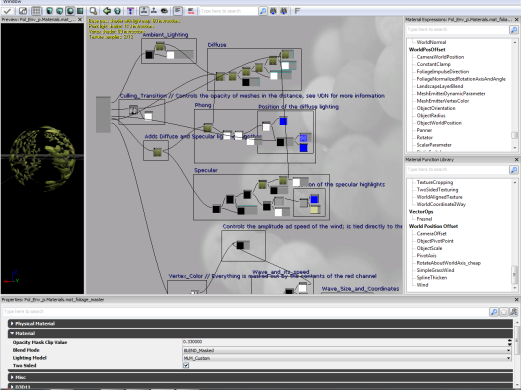
Task: Click the first binoculars find icon
Action: [274, 11]
